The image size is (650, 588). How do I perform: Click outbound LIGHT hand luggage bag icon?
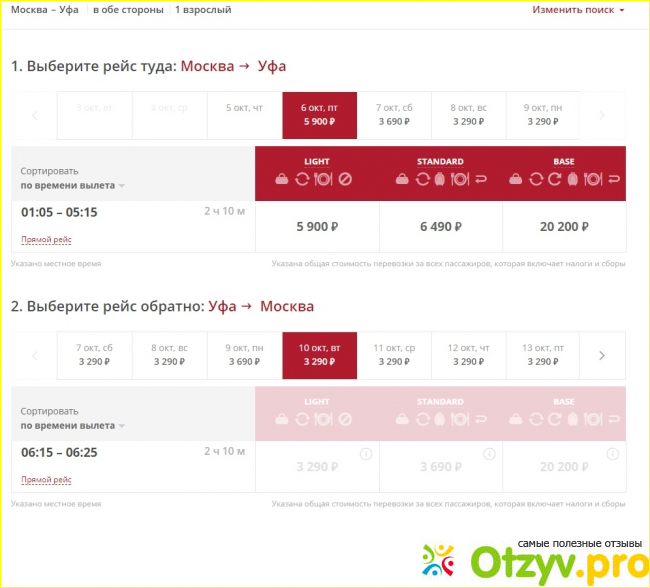(x=282, y=179)
